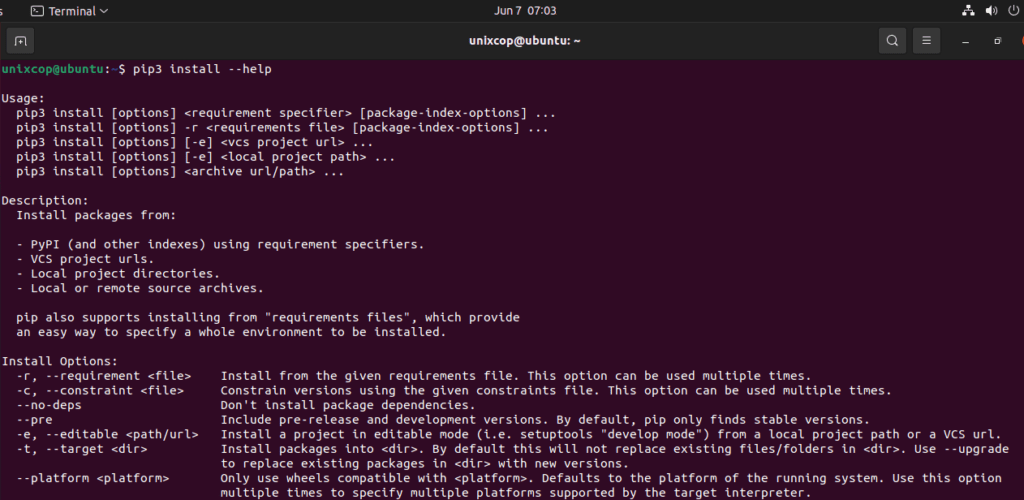Screen dimensions: 1024x500
Task: Open the Terminal app menu dropdown
Action: 70,11
